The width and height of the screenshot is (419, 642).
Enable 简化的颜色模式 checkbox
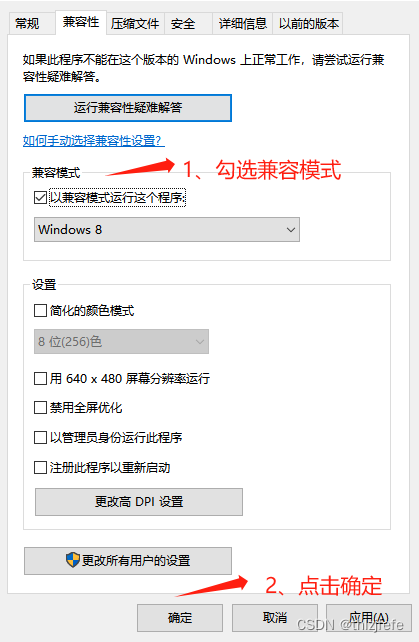coord(40,310)
